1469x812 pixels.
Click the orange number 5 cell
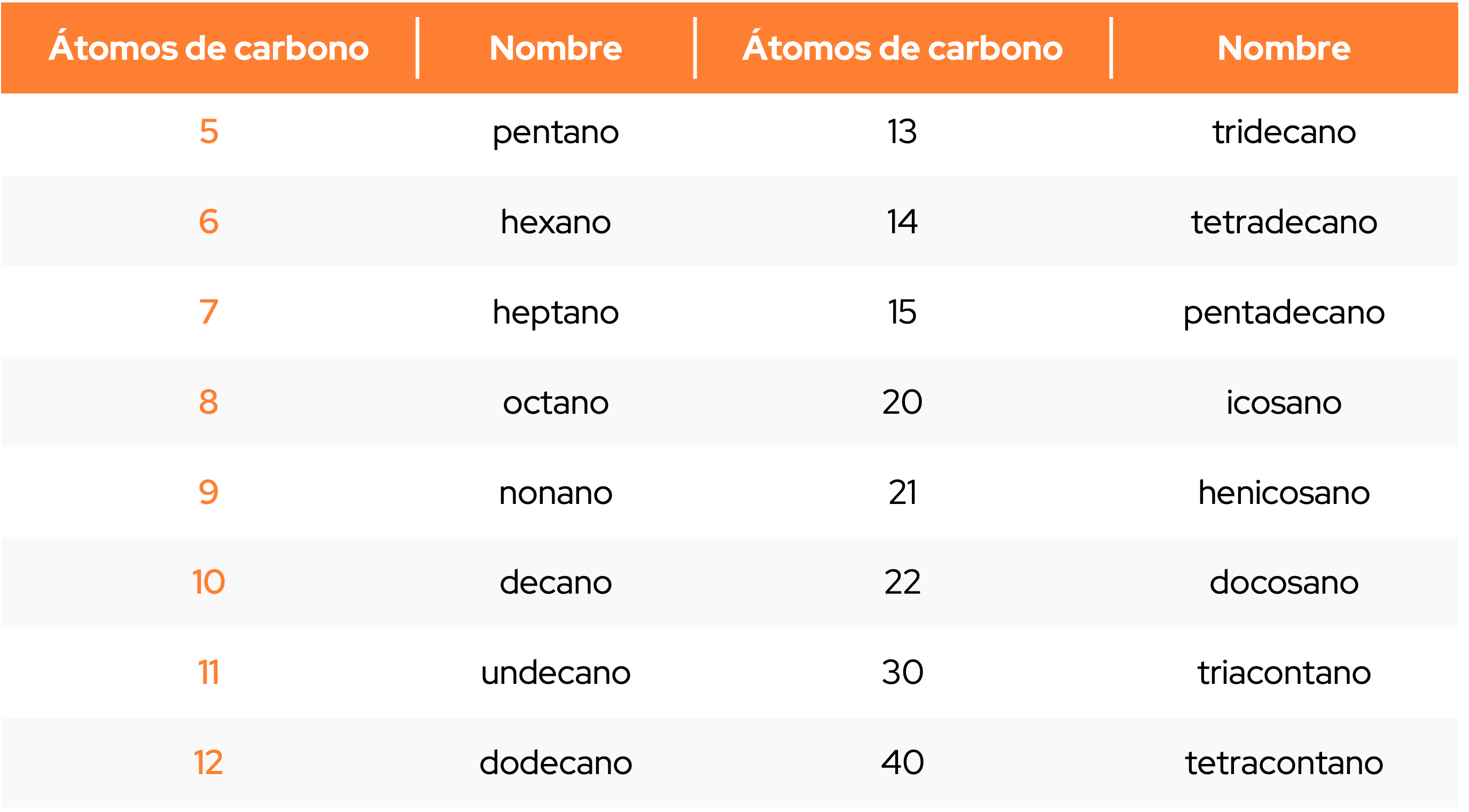(x=210, y=132)
